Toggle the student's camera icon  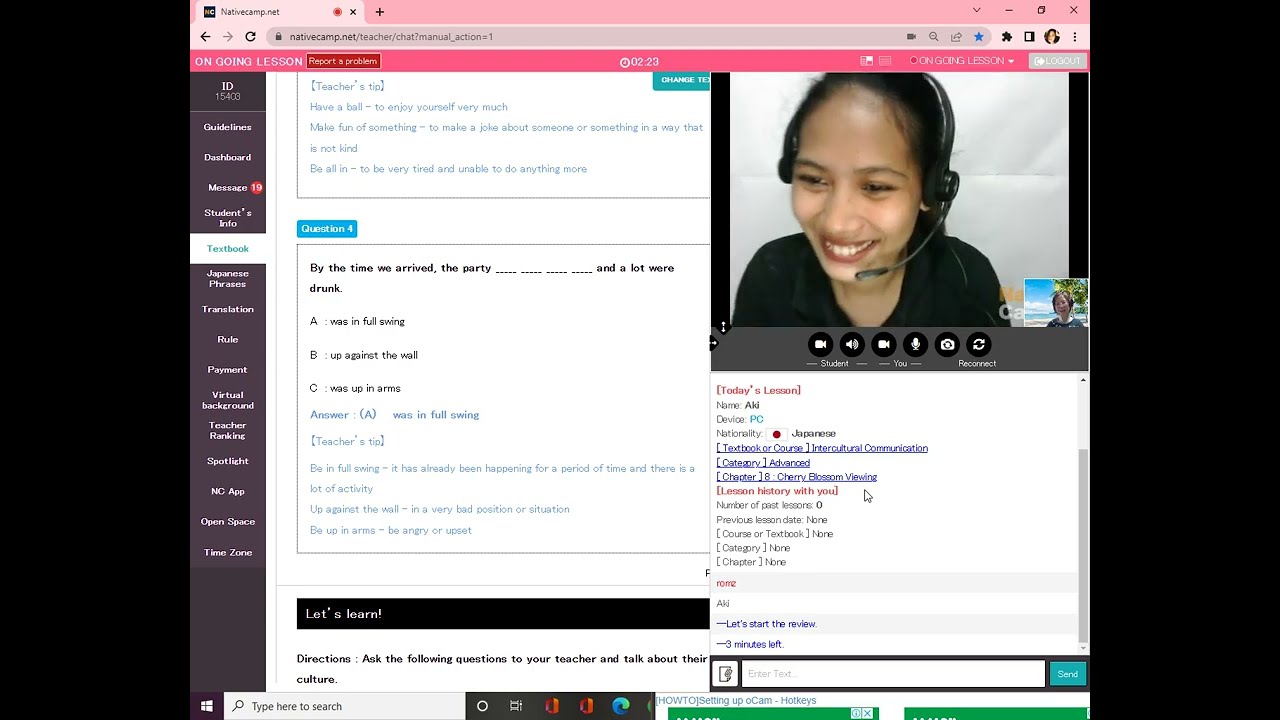point(820,344)
